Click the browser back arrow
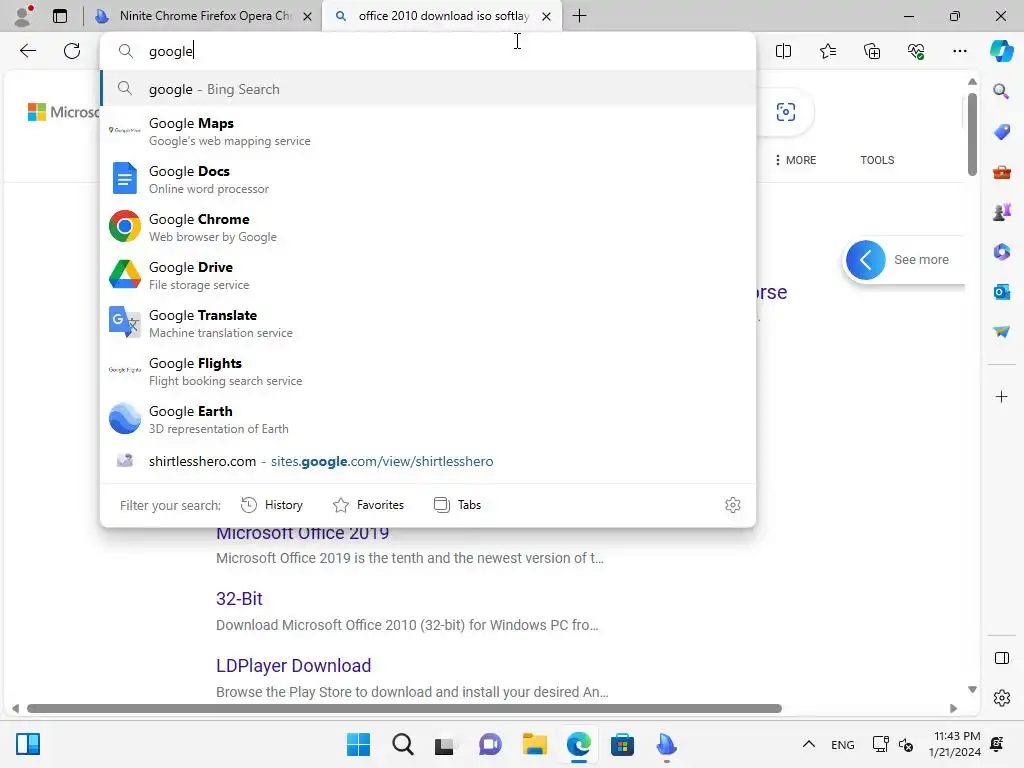 pyautogui.click(x=27, y=51)
